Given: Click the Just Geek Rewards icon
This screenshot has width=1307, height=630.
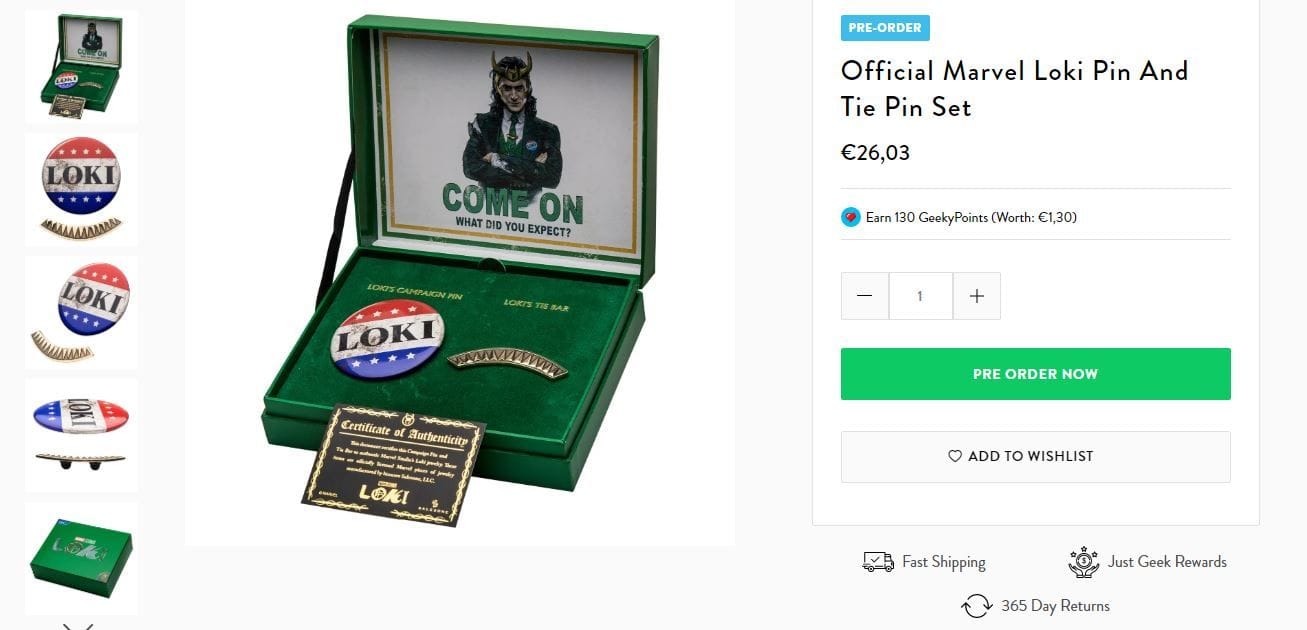Looking at the screenshot, I should pyautogui.click(x=1084, y=562).
